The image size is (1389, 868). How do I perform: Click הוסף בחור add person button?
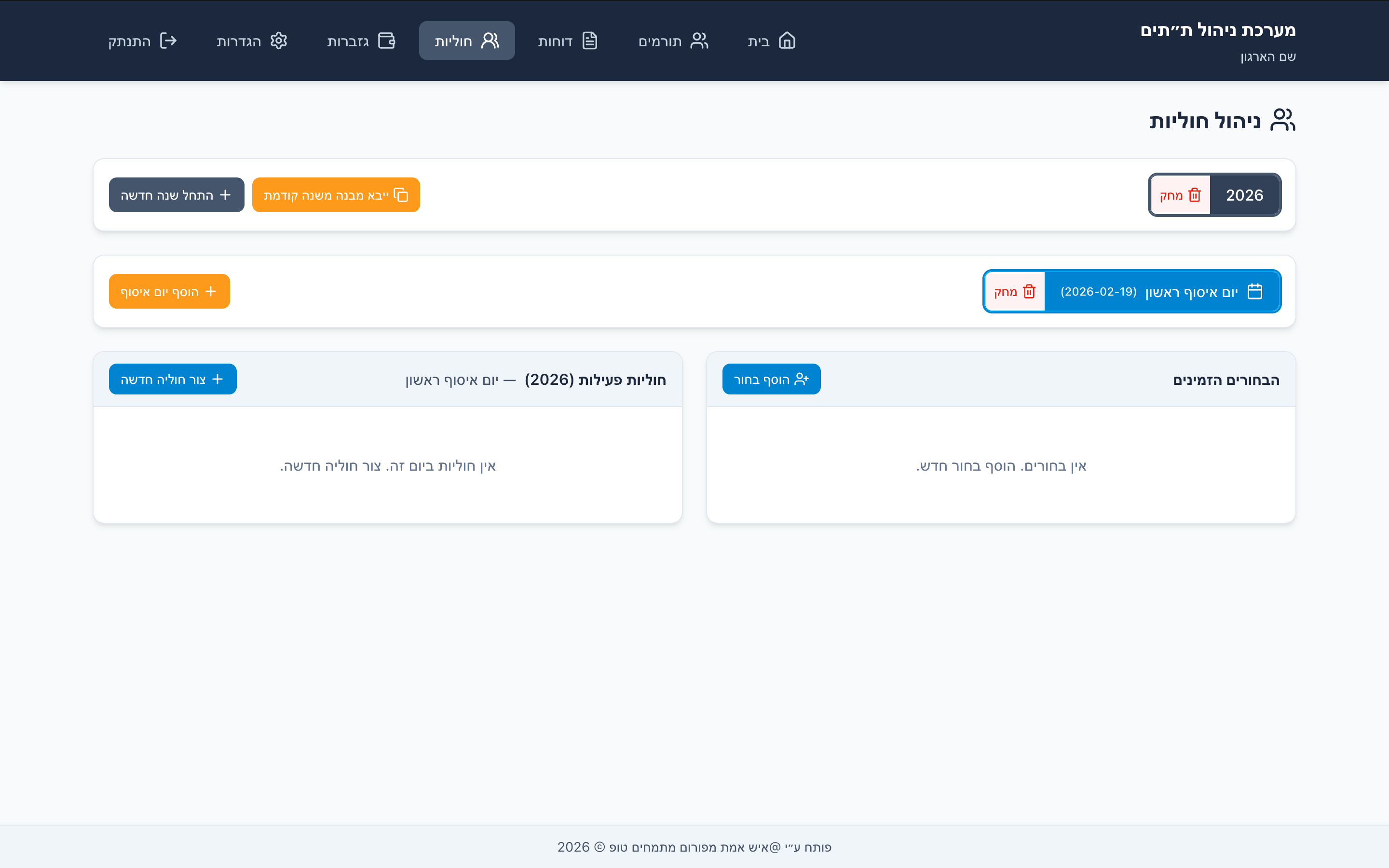click(x=771, y=380)
